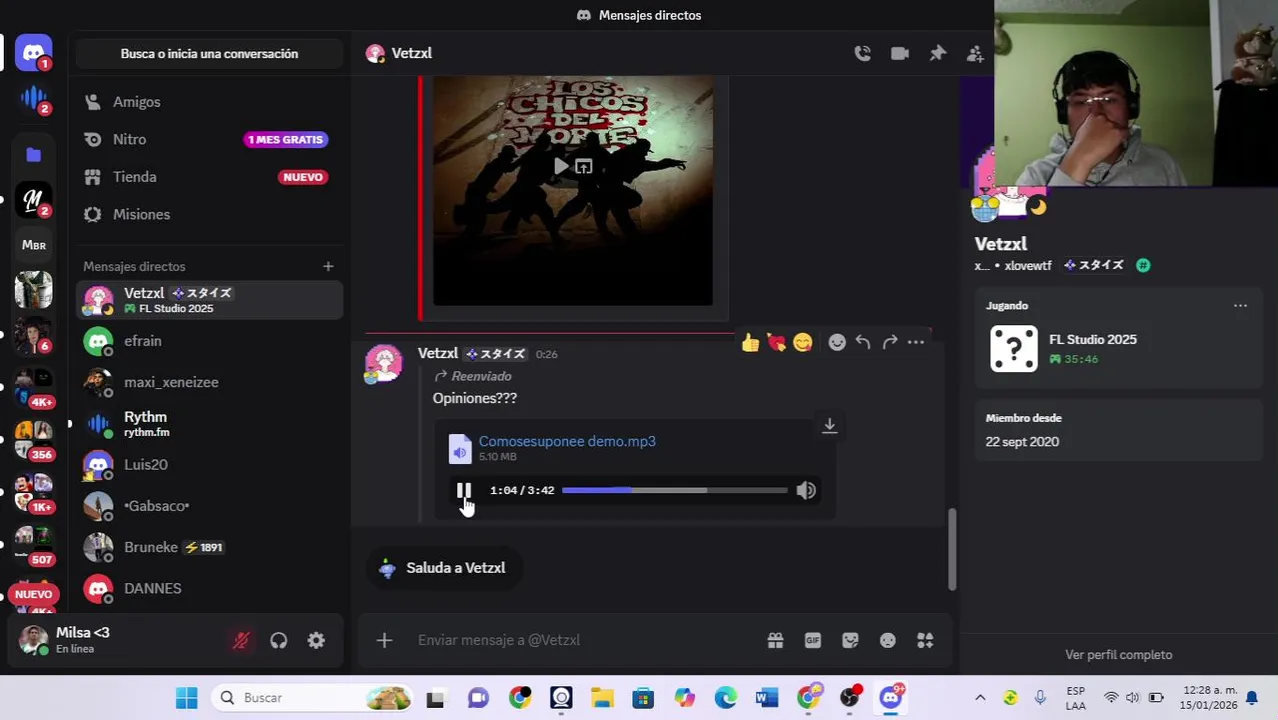
Task: Click Vetzxl username in message header
Action: [438, 353]
